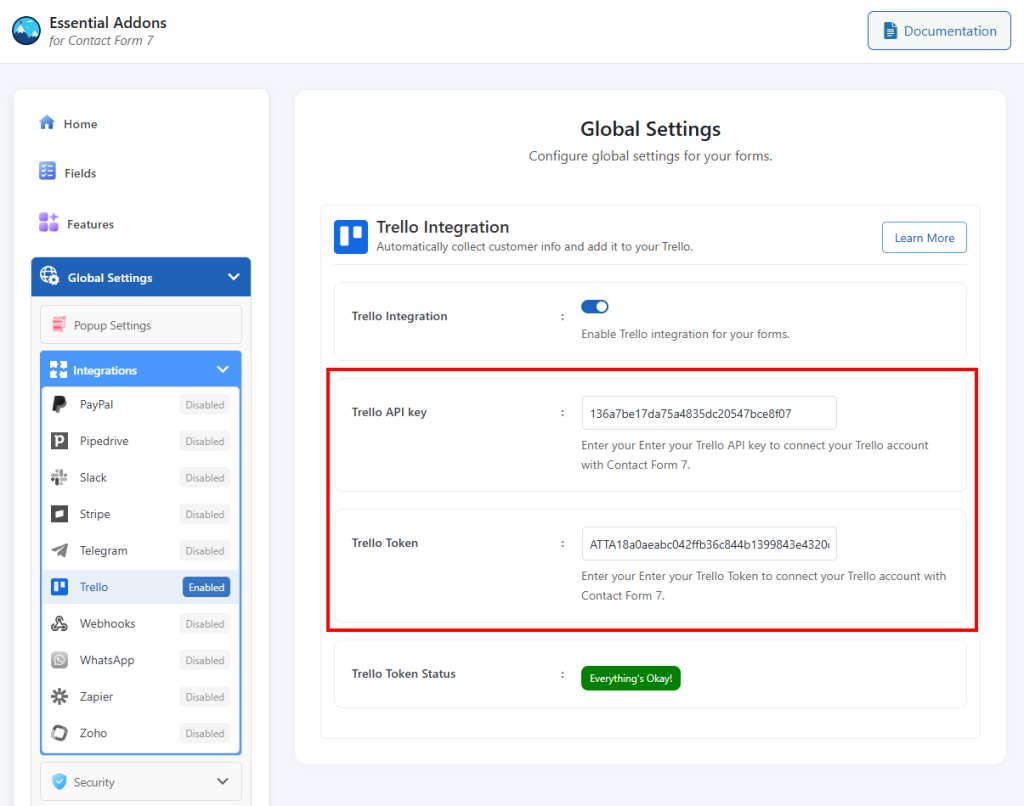This screenshot has width=1024, height=806.
Task: Click the Webhooks logo icon
Action: click(59, 623)
